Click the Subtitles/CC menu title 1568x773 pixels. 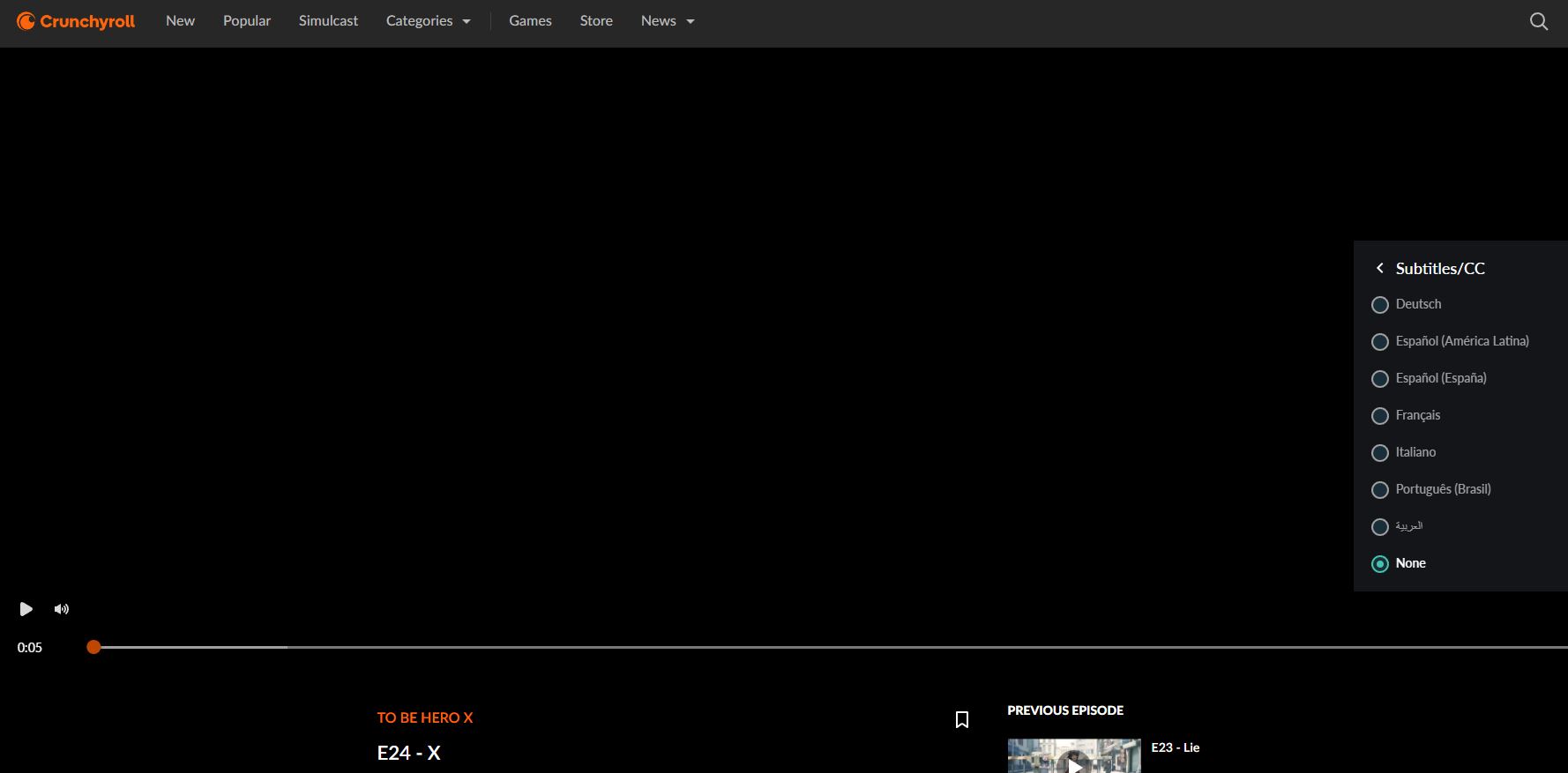tap(1440, 268)
